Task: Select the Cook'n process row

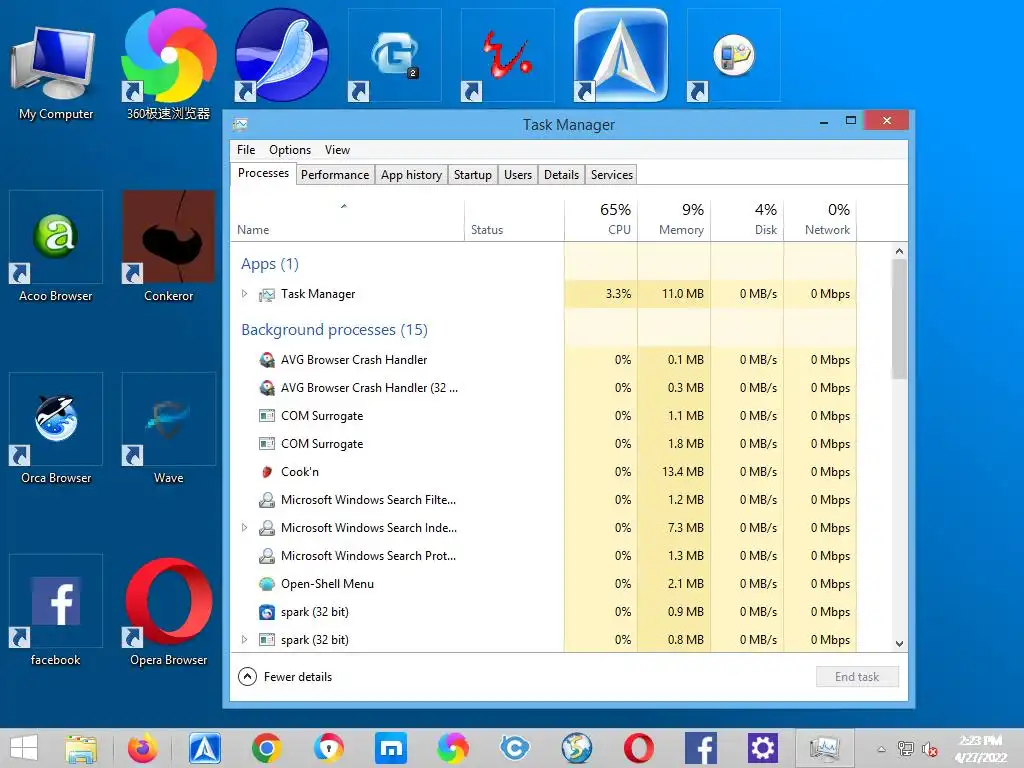Action: [x=544, y=472]
